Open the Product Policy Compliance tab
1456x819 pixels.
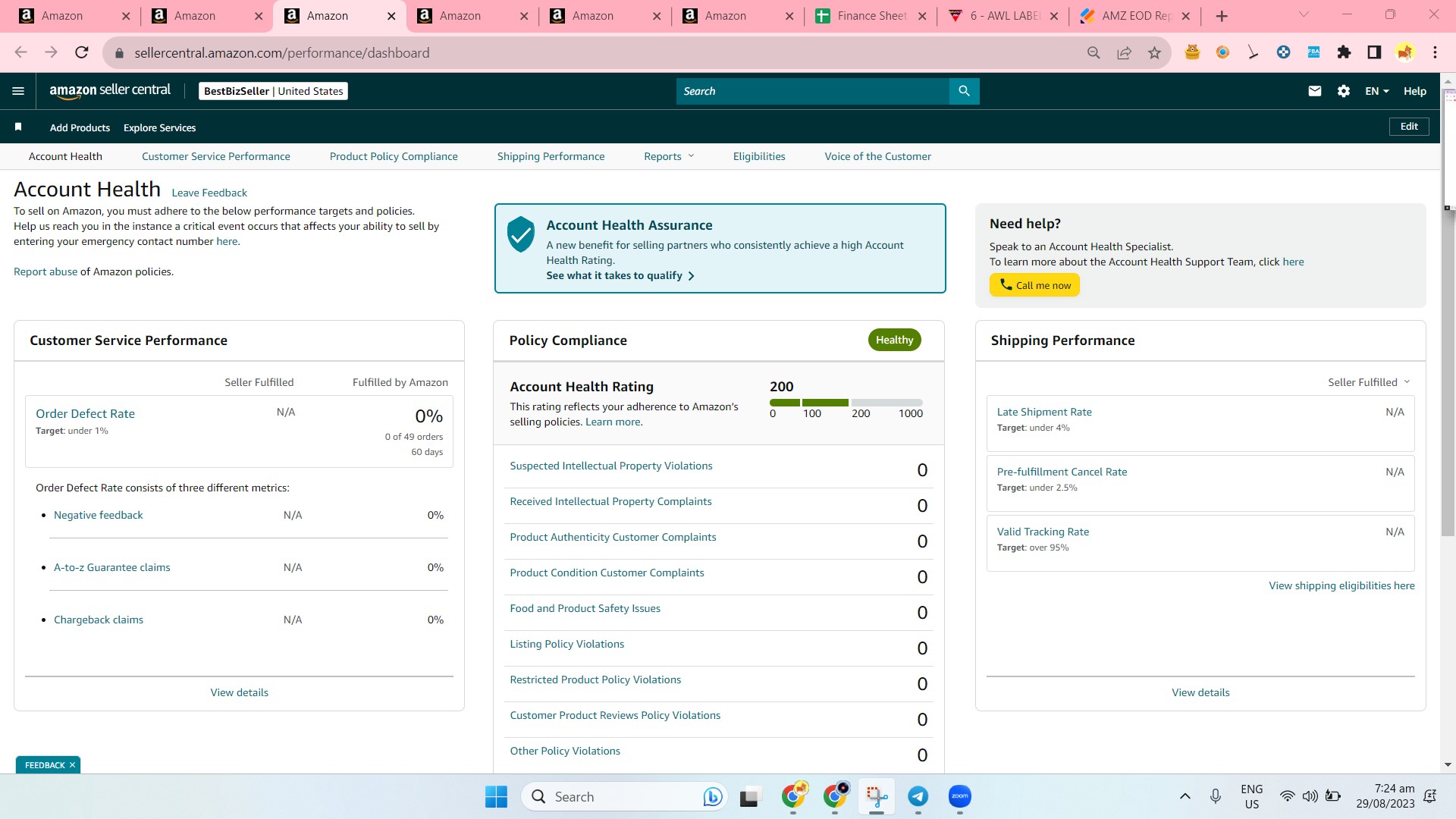[394, 156]
